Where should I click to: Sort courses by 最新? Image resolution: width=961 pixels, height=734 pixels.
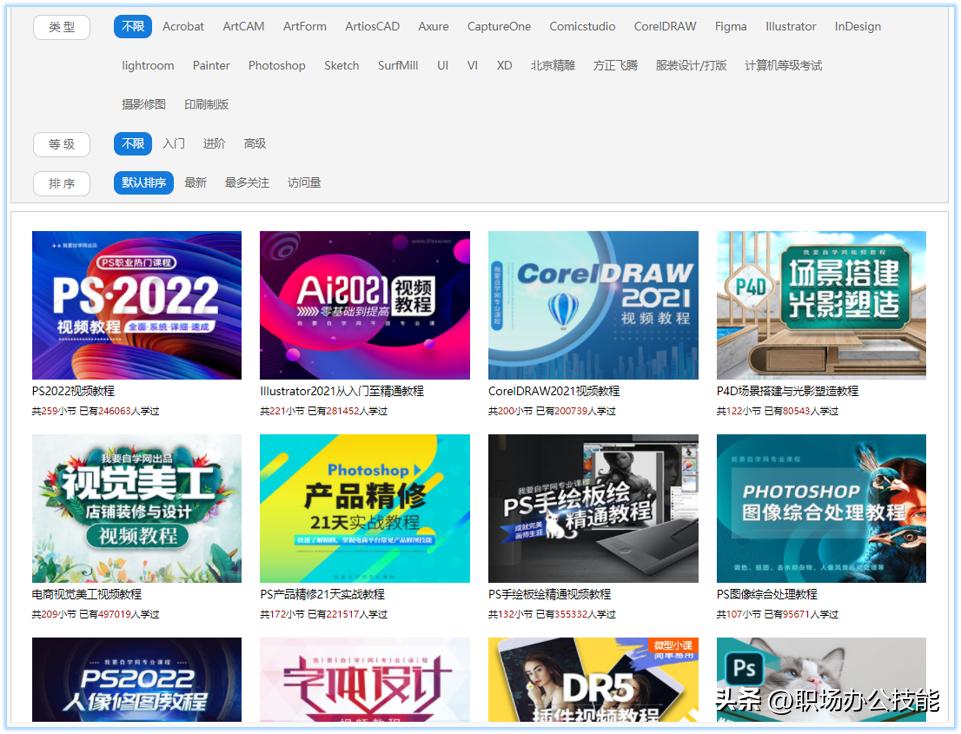click(195, 183)
